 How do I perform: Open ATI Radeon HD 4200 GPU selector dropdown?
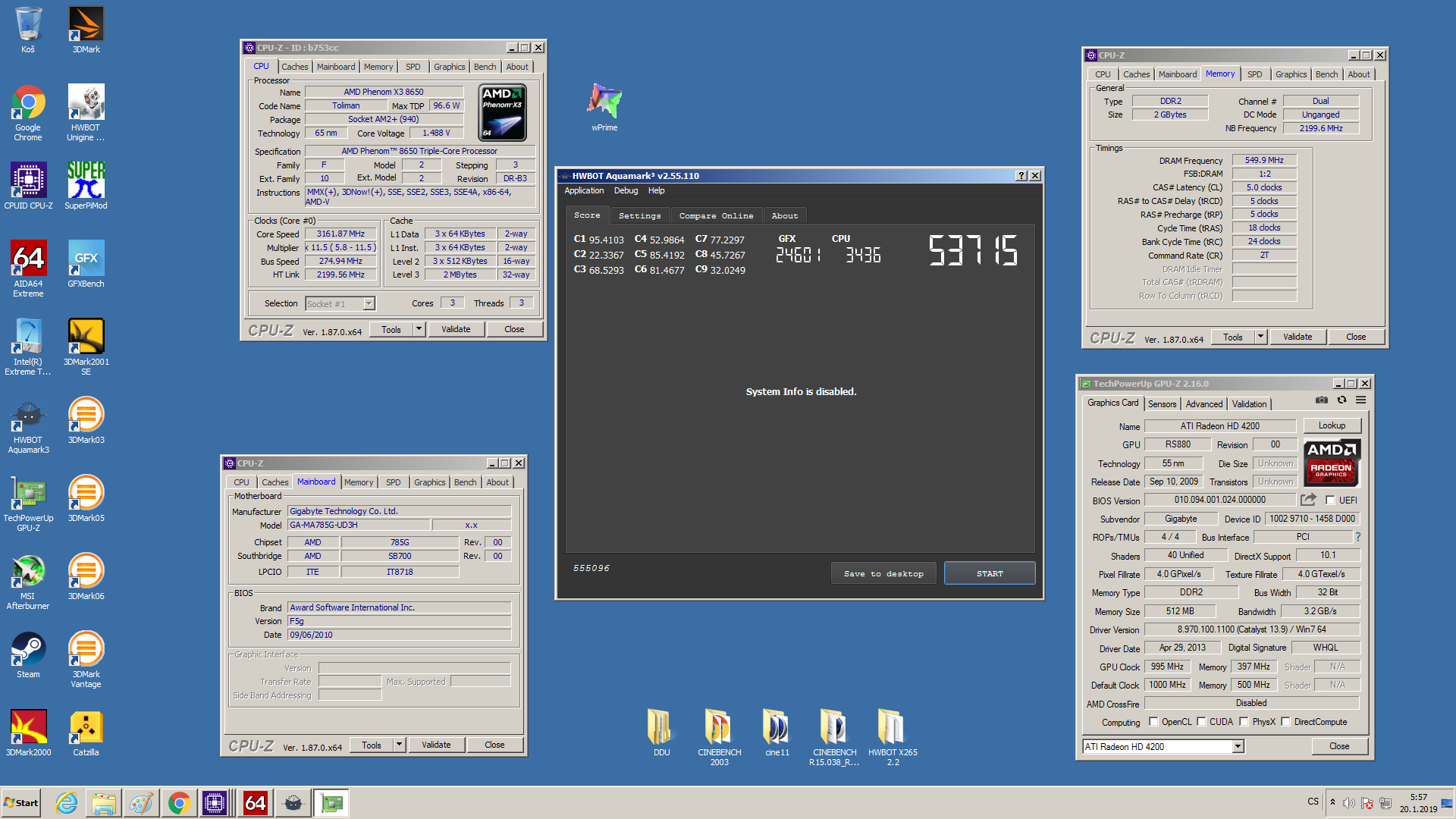coord(1238,747)
